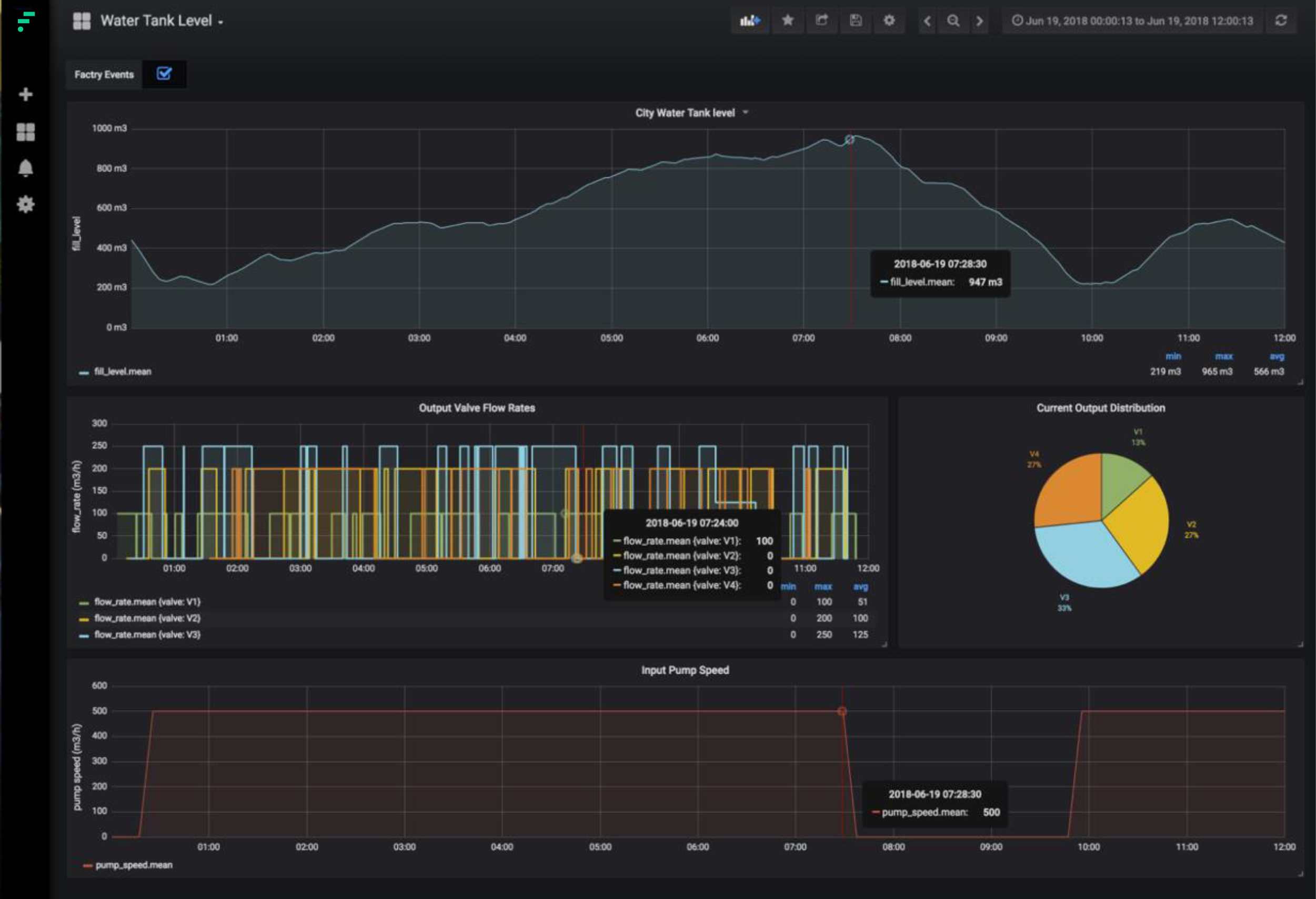Open dashboard settings gear in top toolbar
The image size is (1316, 899).
coord(889,21)
